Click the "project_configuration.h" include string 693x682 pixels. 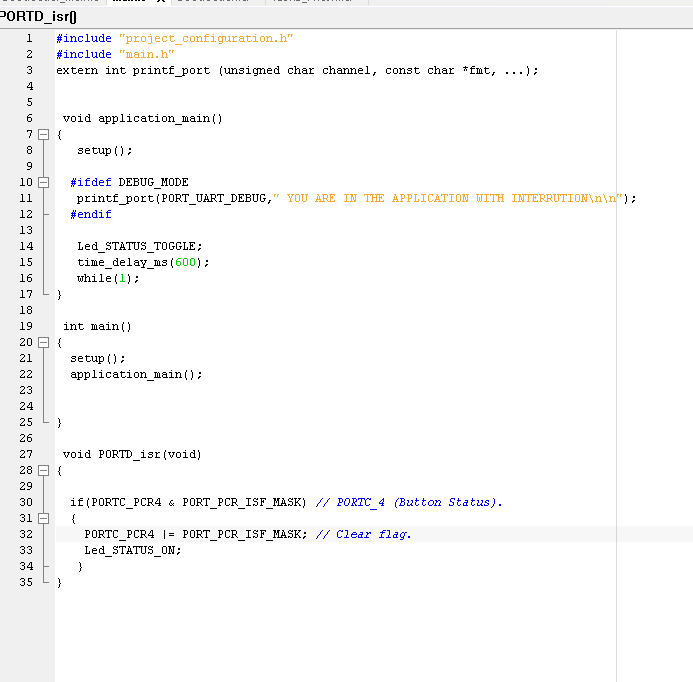click(206, 38)
